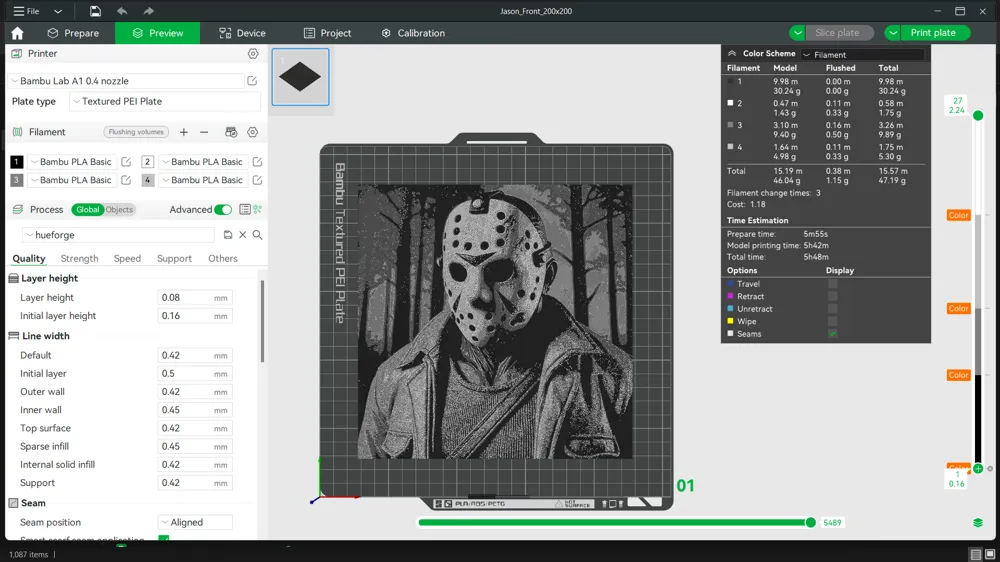Viewport: 1000px width, 562px height.
Task: Edit filament 4 preset icon
Action: 257,180
